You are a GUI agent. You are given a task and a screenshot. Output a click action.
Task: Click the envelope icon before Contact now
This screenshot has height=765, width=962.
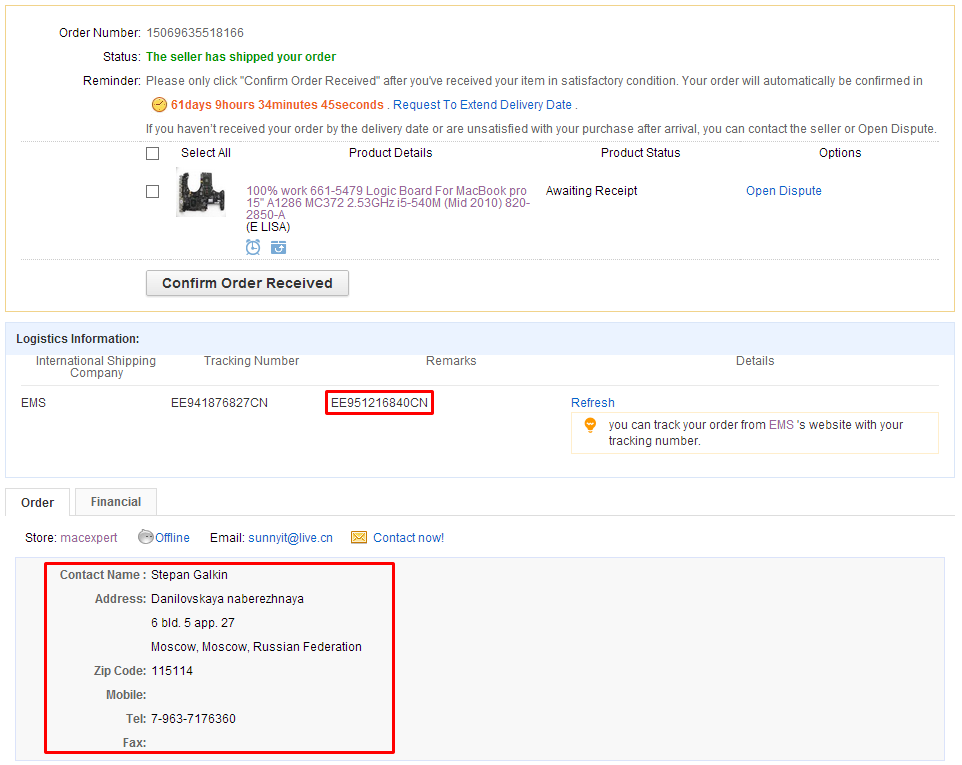point(359,538)
